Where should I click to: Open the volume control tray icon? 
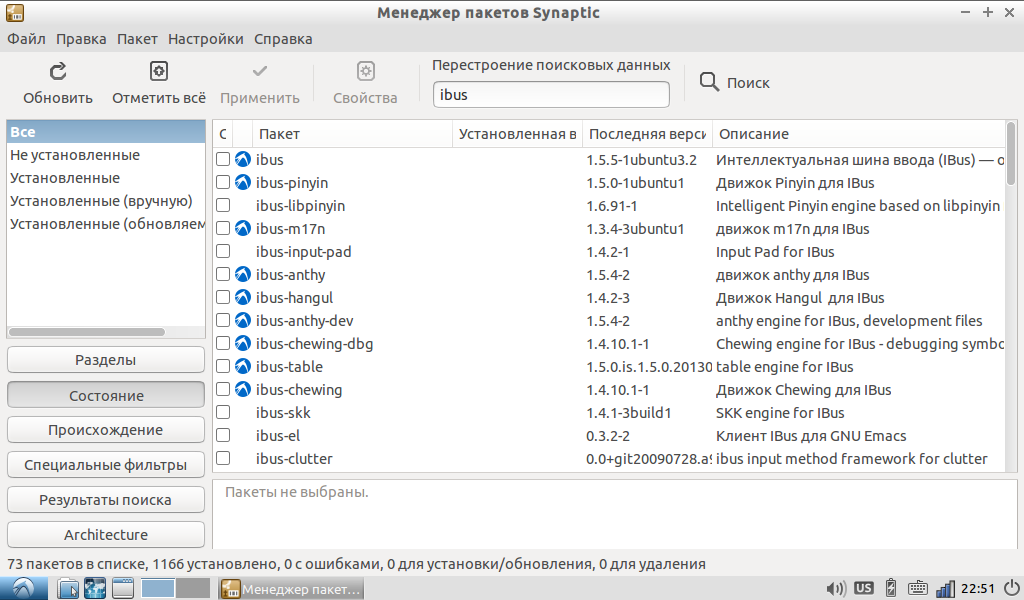(x=835, y=588)
